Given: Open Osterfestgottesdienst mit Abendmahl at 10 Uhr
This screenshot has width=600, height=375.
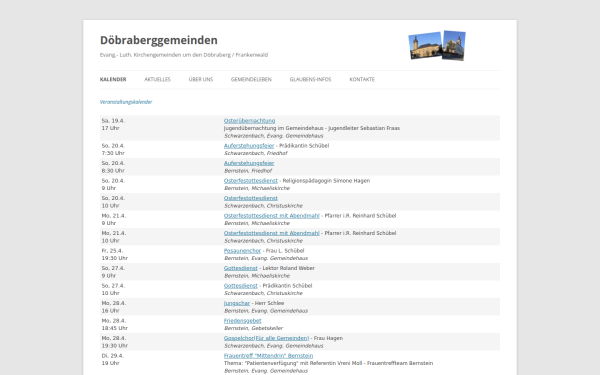Looking at the screenshot, I should coord(271,233).
